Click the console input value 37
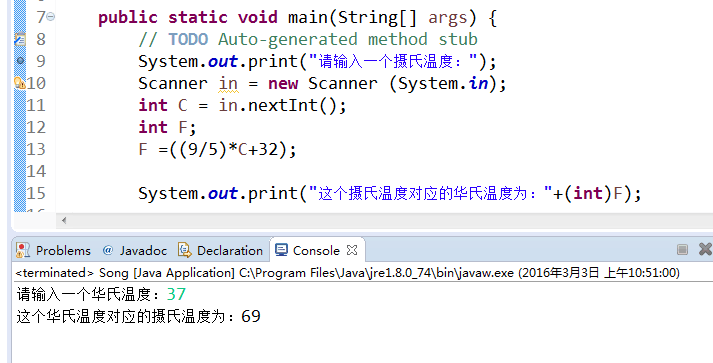Image resolution: width=713 pixels, height=363 pixels. coord(176,295)
